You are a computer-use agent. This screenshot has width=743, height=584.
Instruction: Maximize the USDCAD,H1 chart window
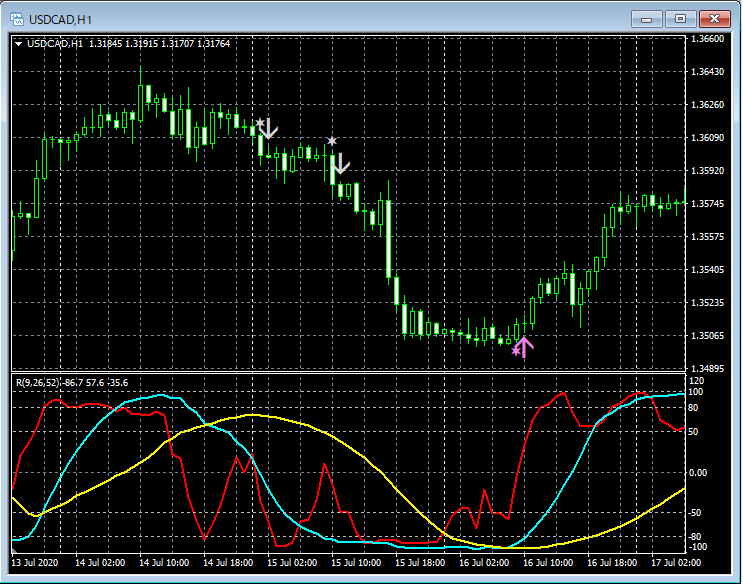pyautogui.click(x=680, y=18)
